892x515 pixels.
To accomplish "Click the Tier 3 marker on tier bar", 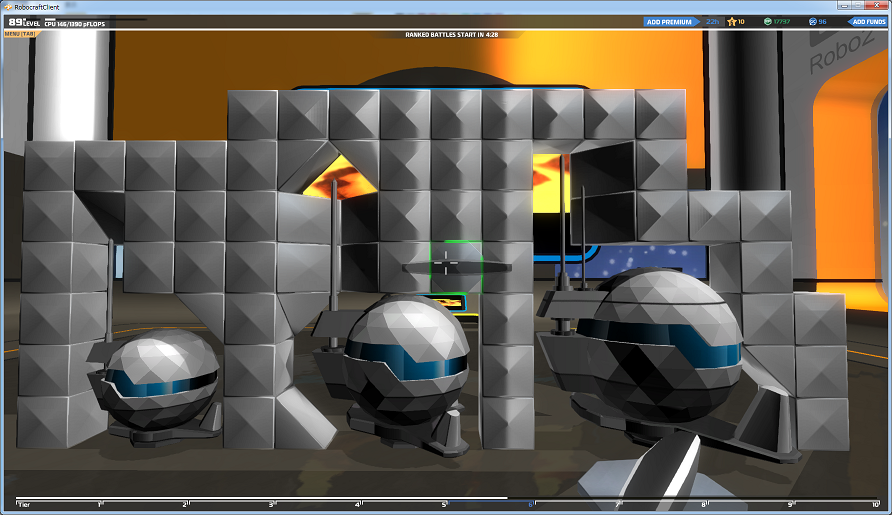I will click(x=272, y=504).
